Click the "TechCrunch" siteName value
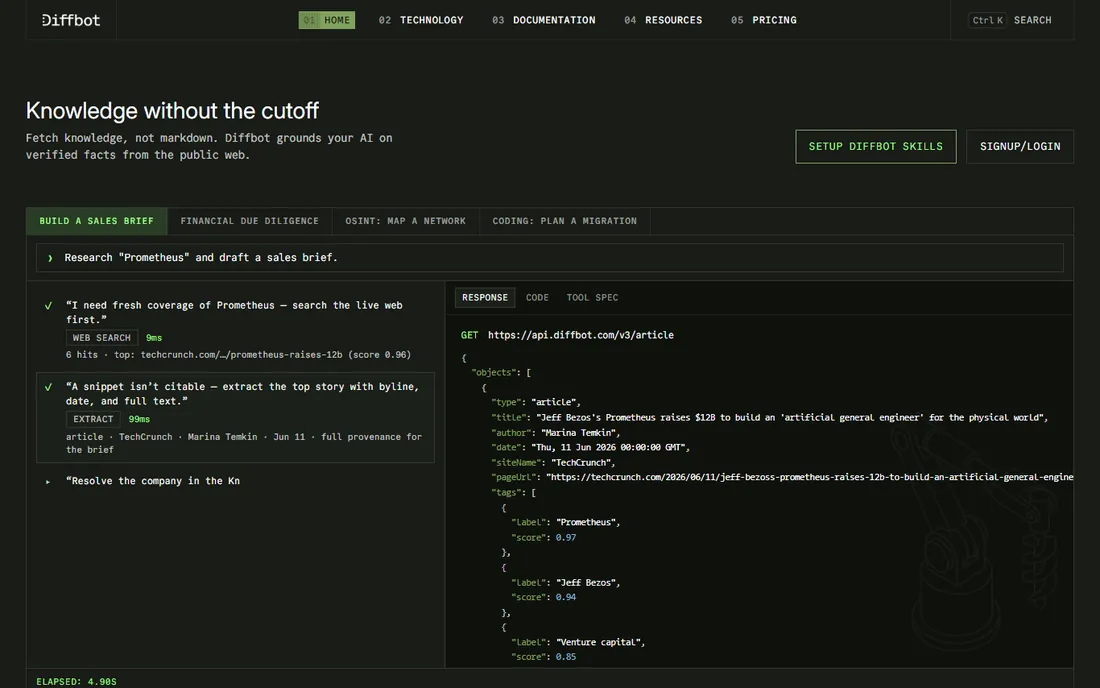Image resolution: width=1100 pixels, height=688 pixels. coord(583,463)
